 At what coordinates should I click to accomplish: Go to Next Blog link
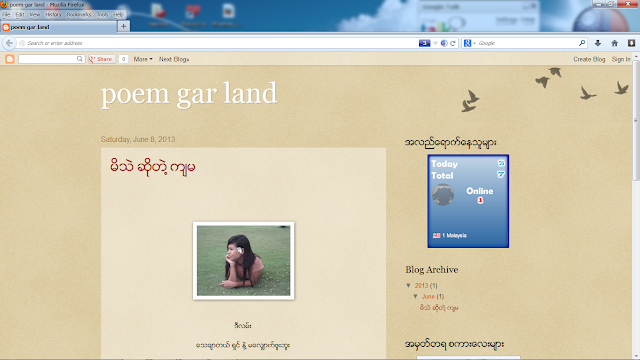(174, 59)
